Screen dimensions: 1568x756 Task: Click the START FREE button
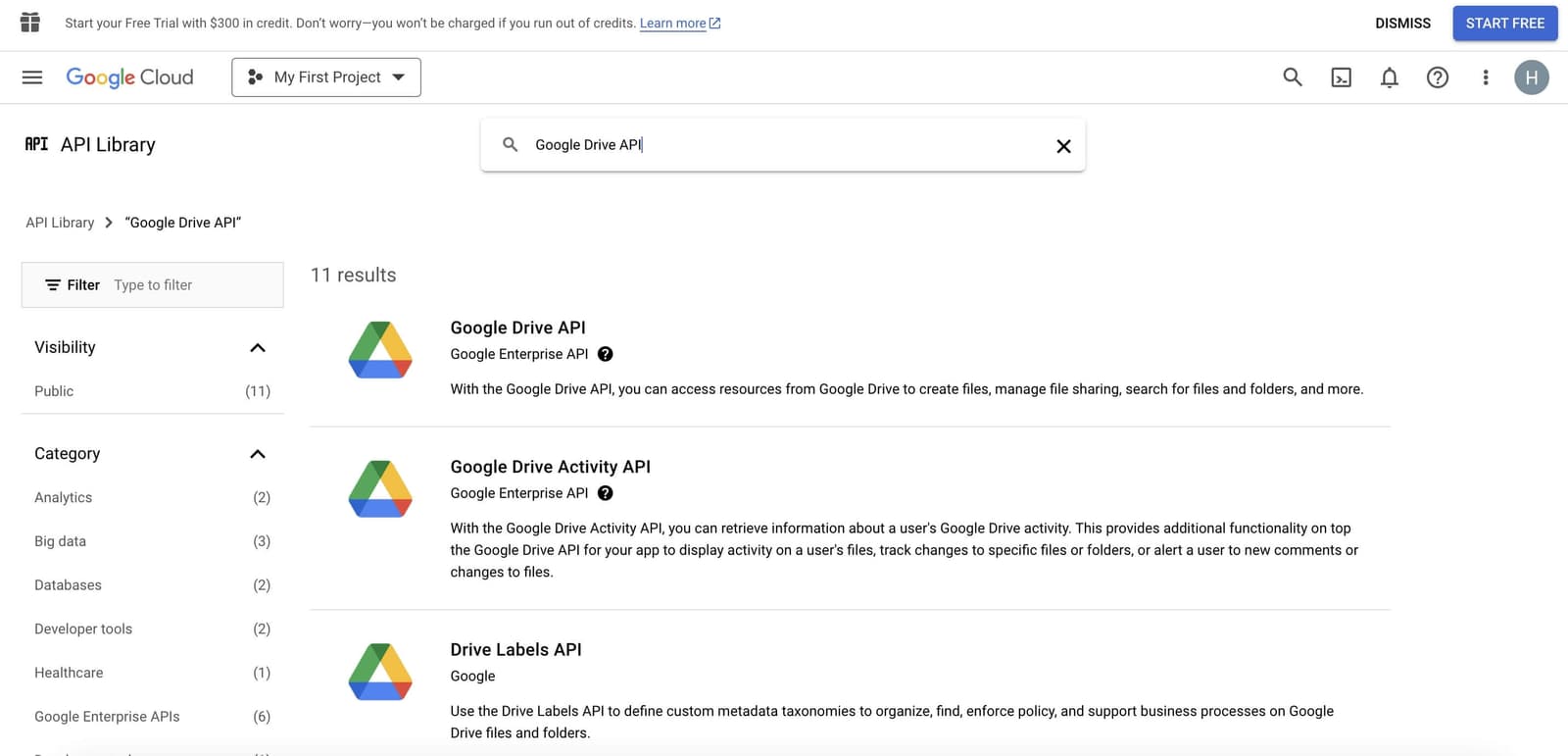click(1505, 24)
